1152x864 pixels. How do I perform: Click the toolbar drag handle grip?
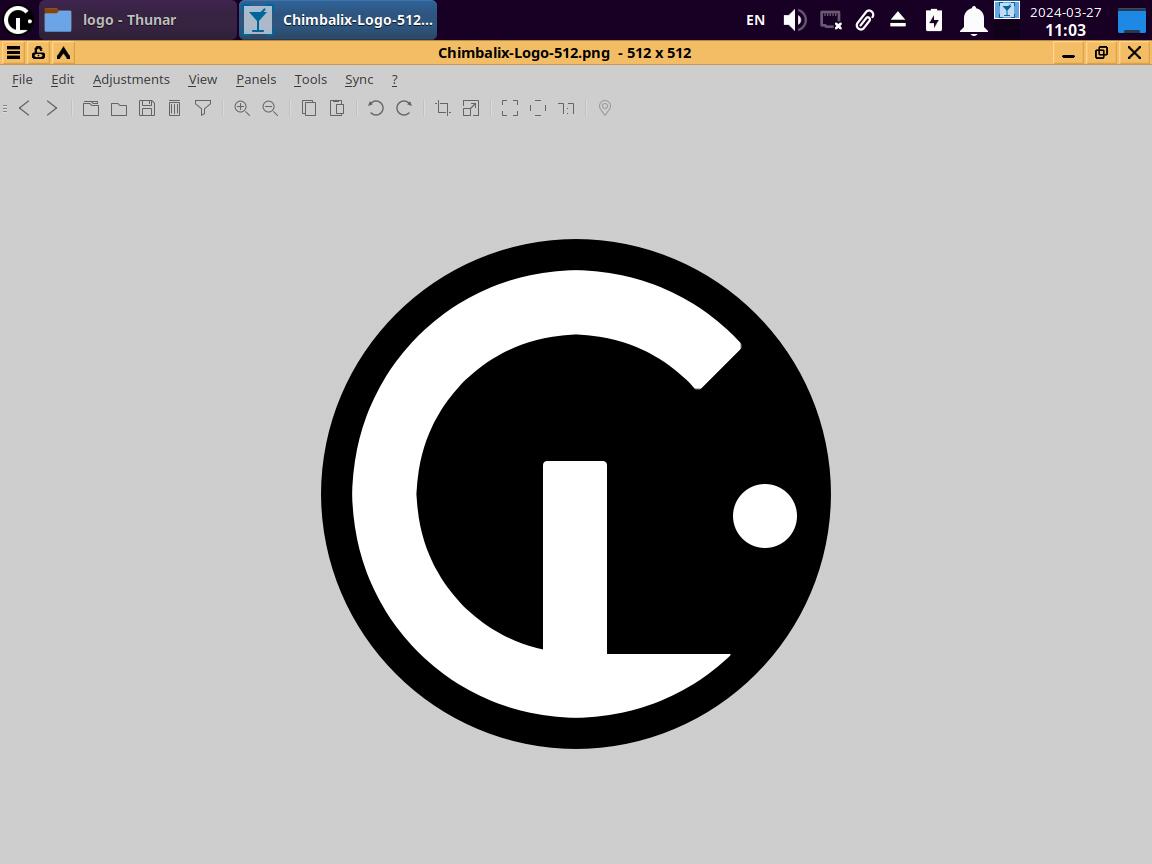[5, 108]
